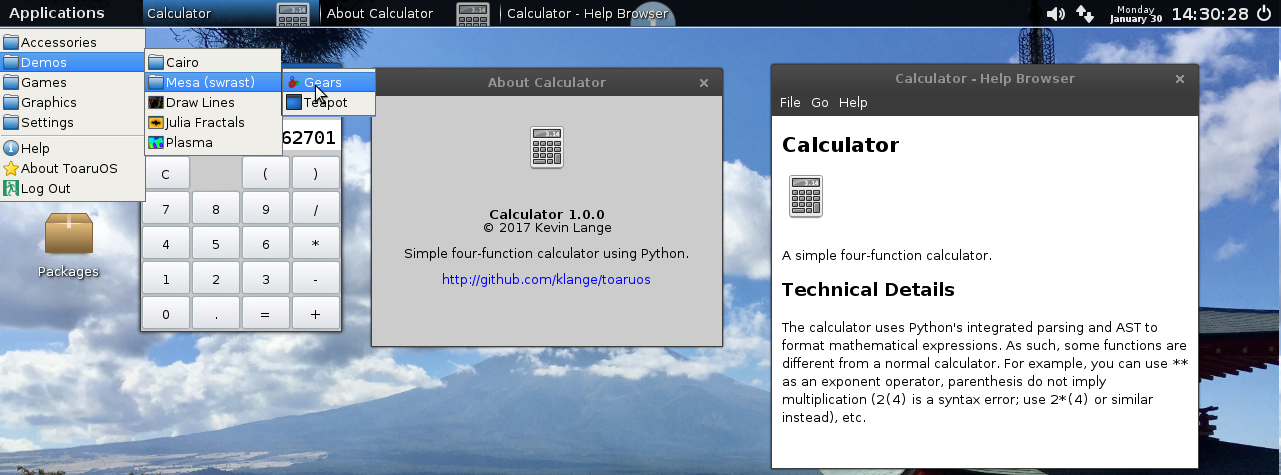Click the red Gears icon
Image resolution: width=1281 pixels, height=475 pixels.
(x=293, y=82)
